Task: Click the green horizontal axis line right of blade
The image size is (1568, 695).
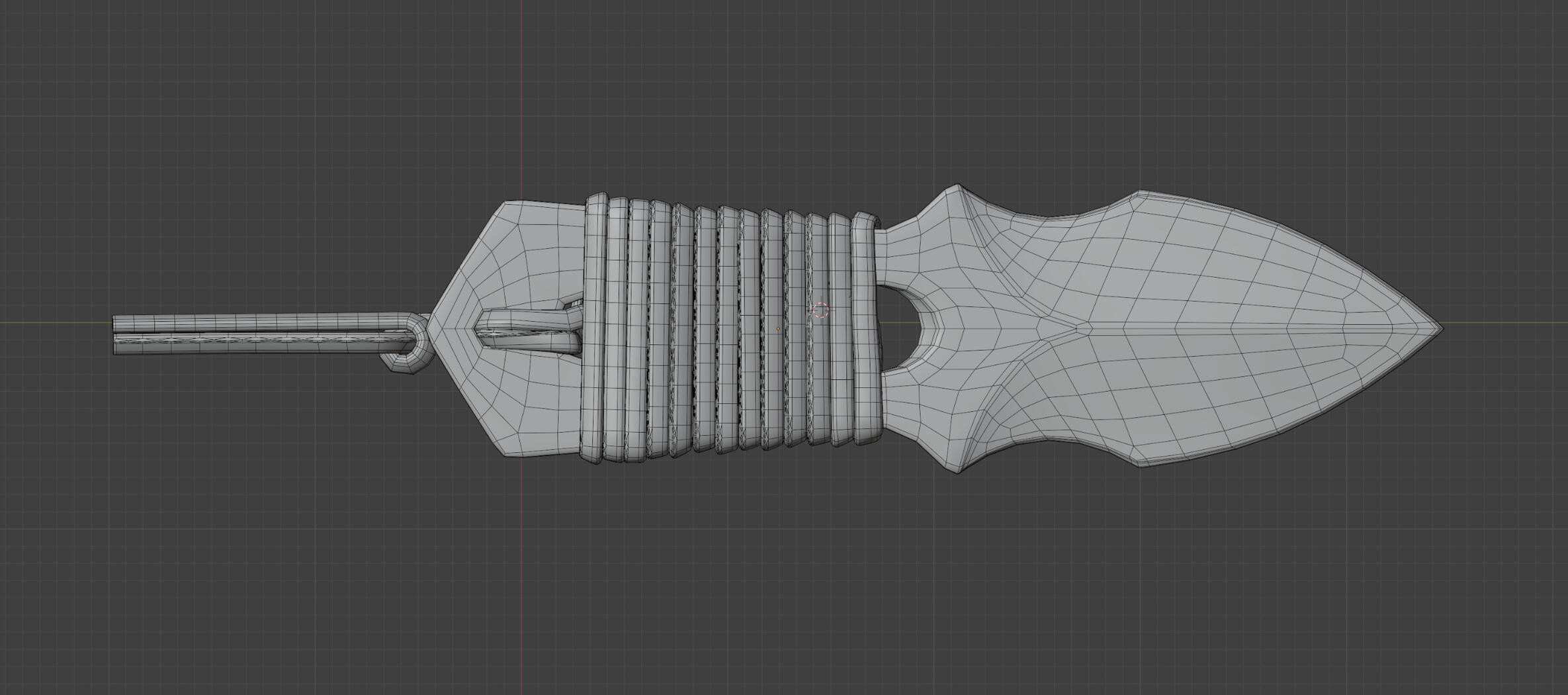Action: click(1508, 323)
